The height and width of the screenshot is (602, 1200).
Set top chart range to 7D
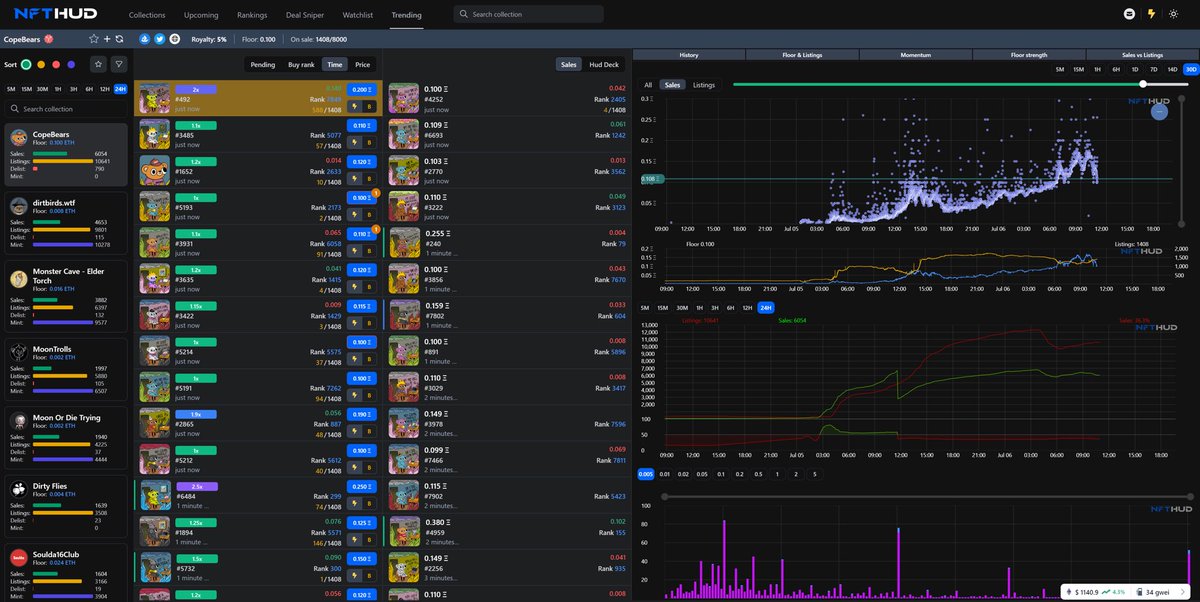coord(1153,69)
